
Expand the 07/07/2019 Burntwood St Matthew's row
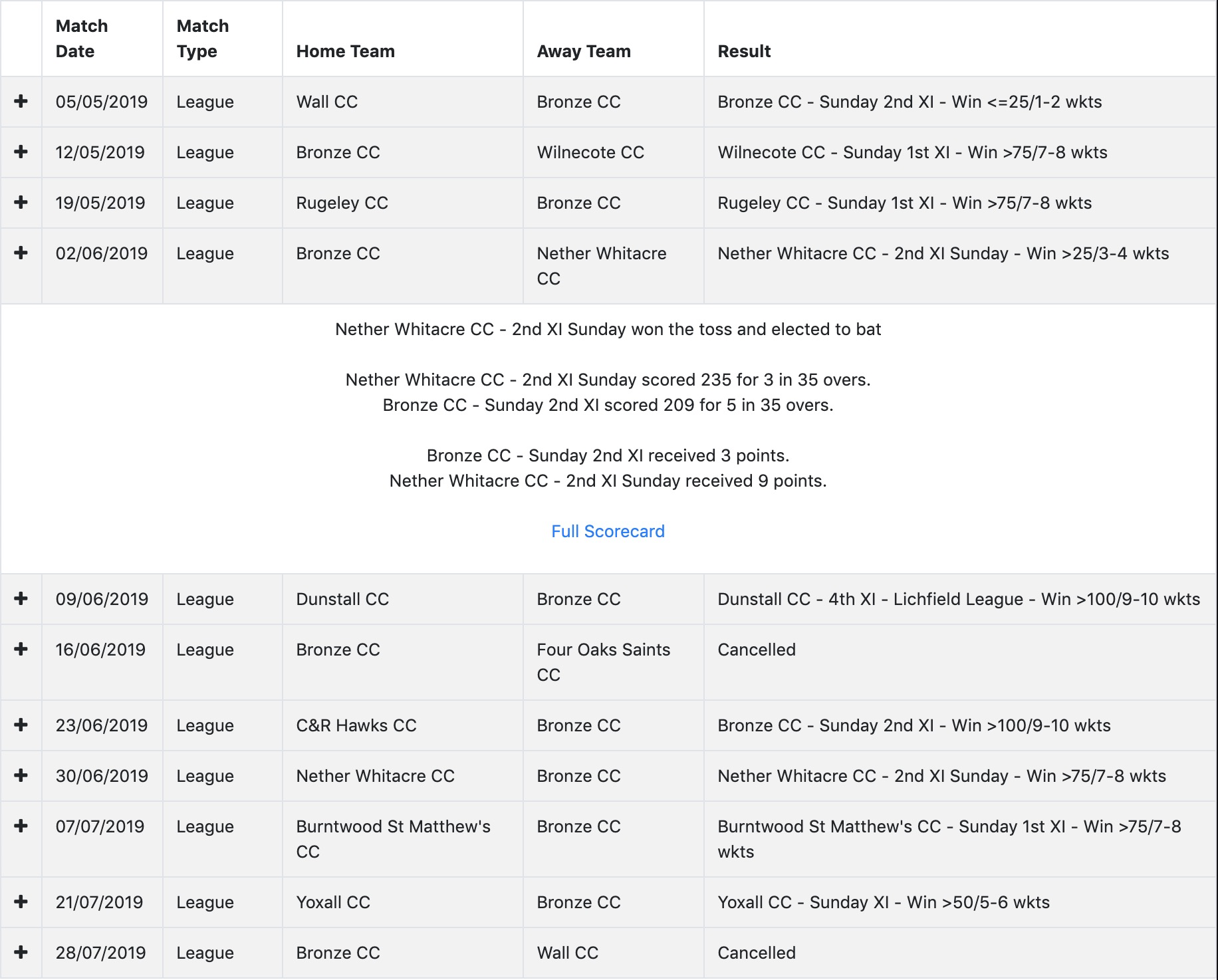(21, 826)
